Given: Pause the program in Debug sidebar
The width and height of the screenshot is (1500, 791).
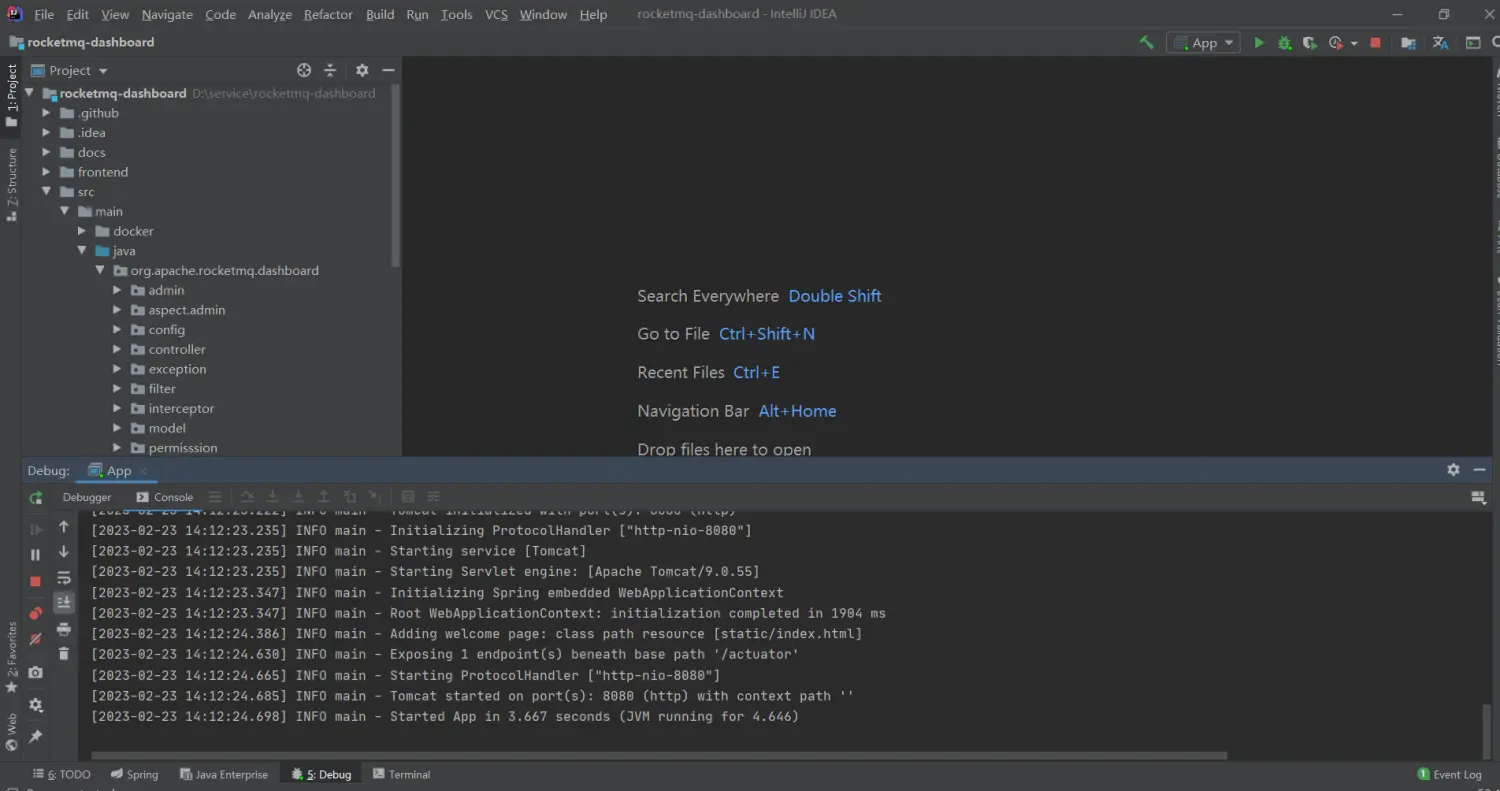Looking at the screenshot, I should click(x=36, y=554).
